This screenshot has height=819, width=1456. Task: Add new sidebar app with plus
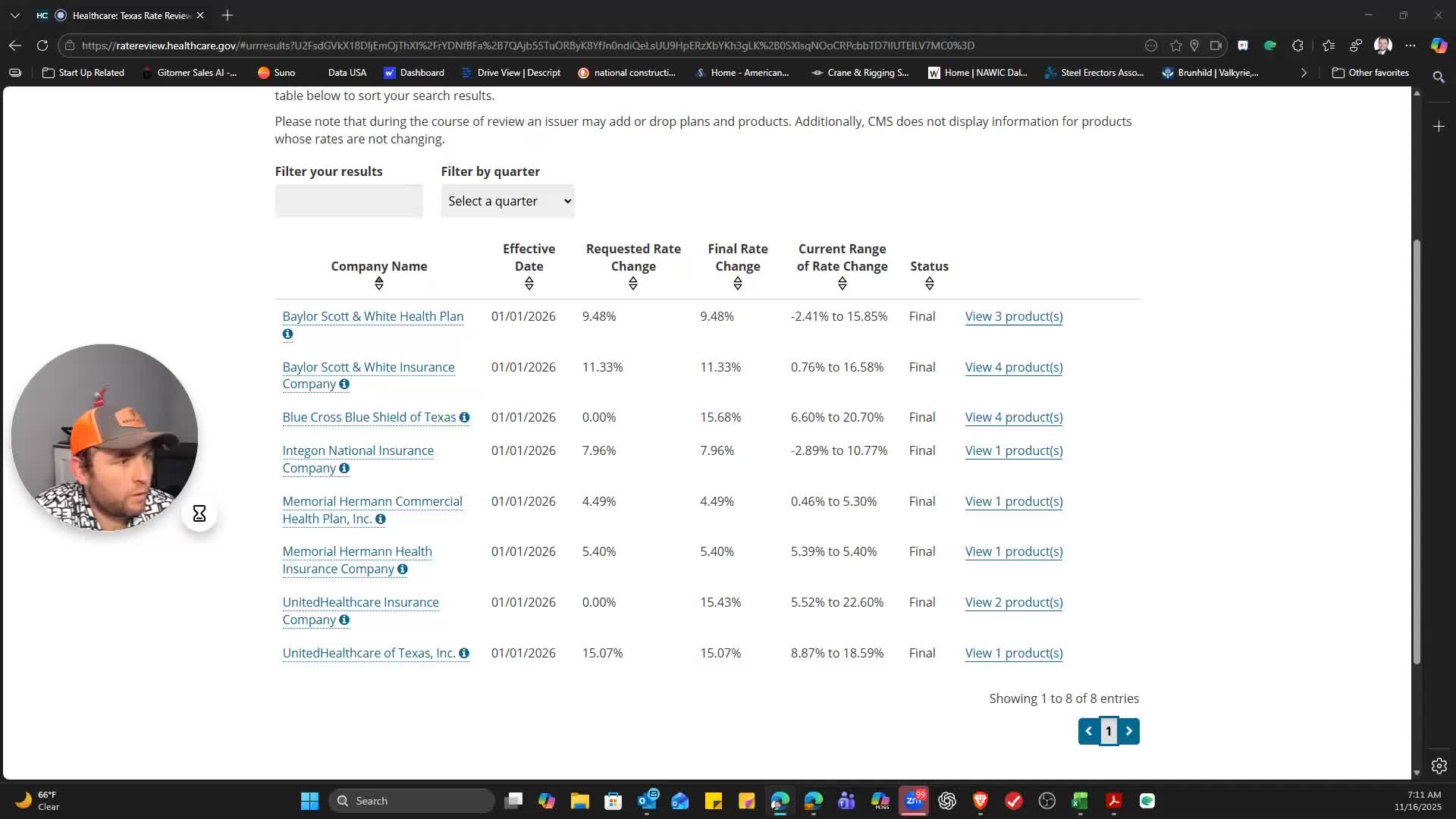tap(1439, 126)
